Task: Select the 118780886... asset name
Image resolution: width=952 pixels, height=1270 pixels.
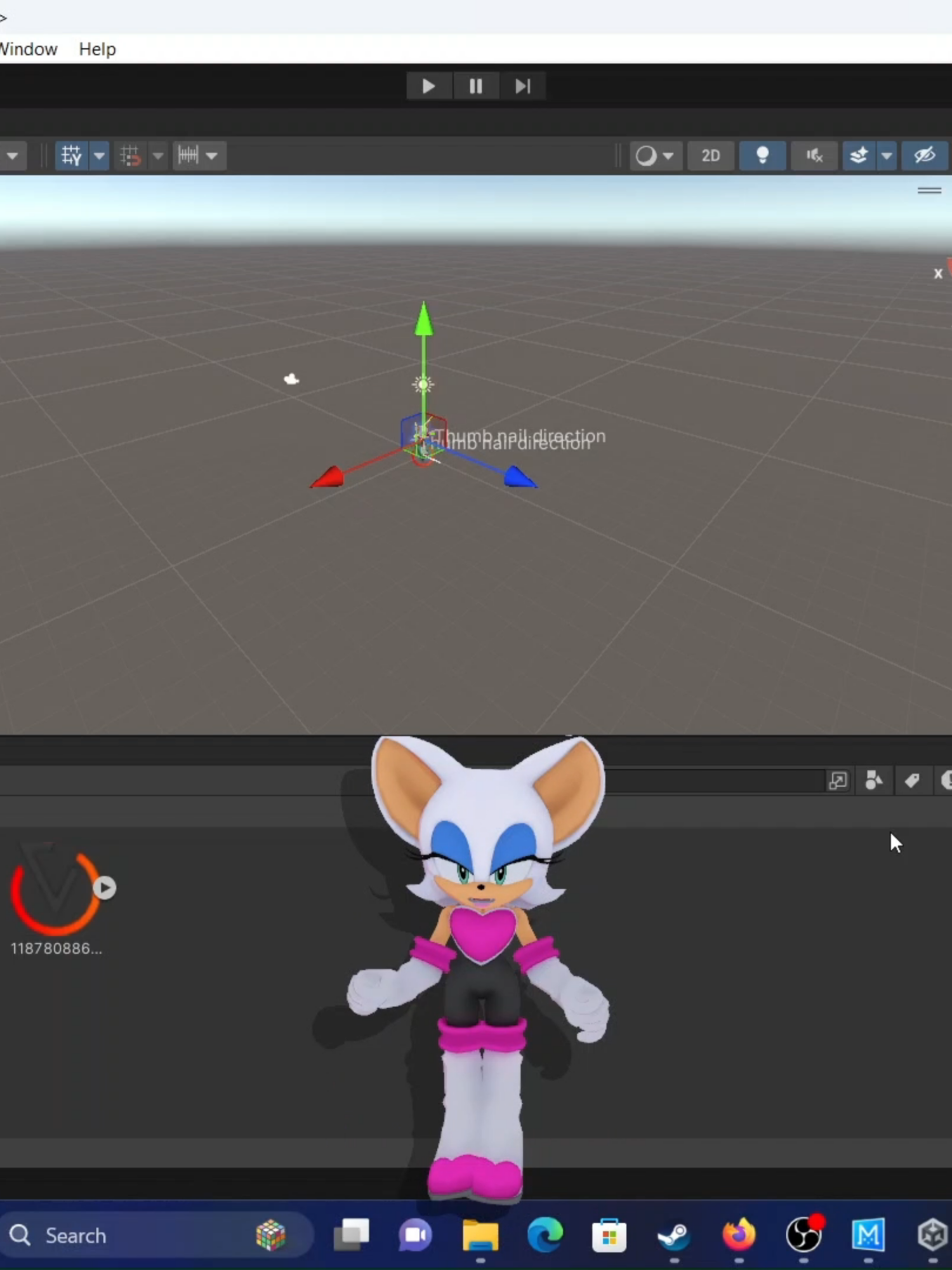Action: tap(56, 949)
